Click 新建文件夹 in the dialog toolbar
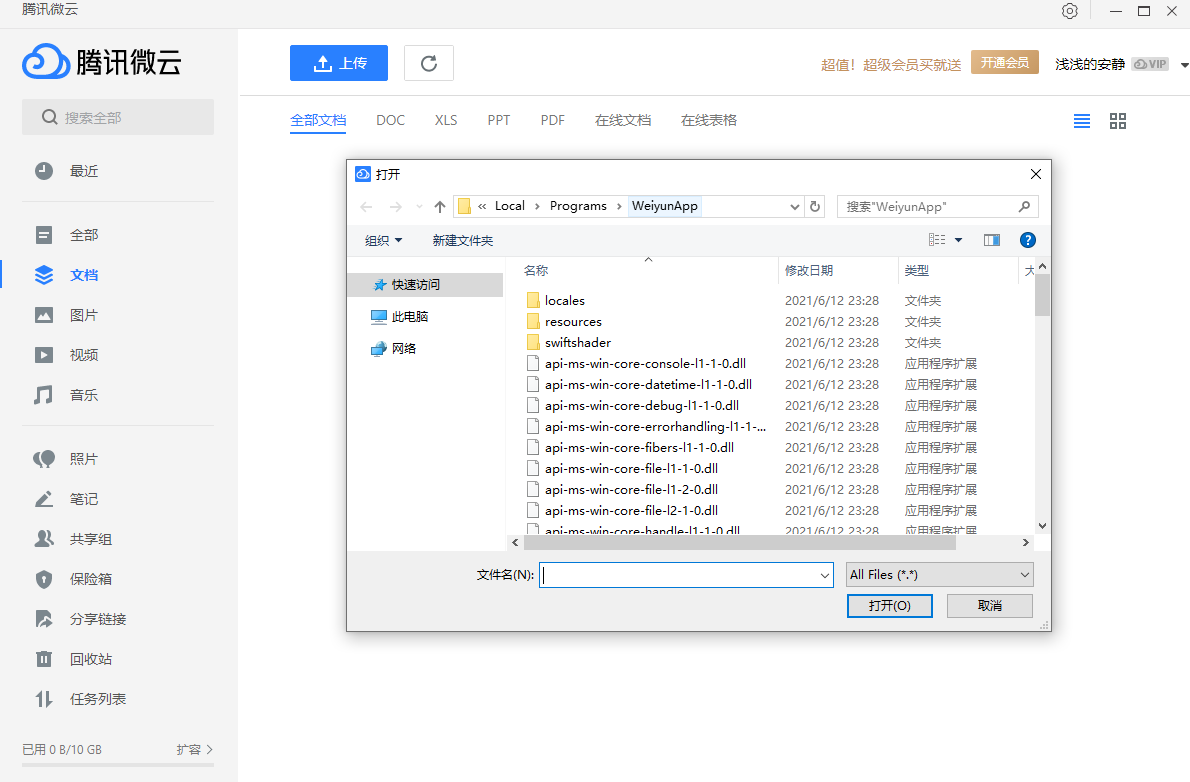This screenshot has width=1190, height=782. pos(463,240)
